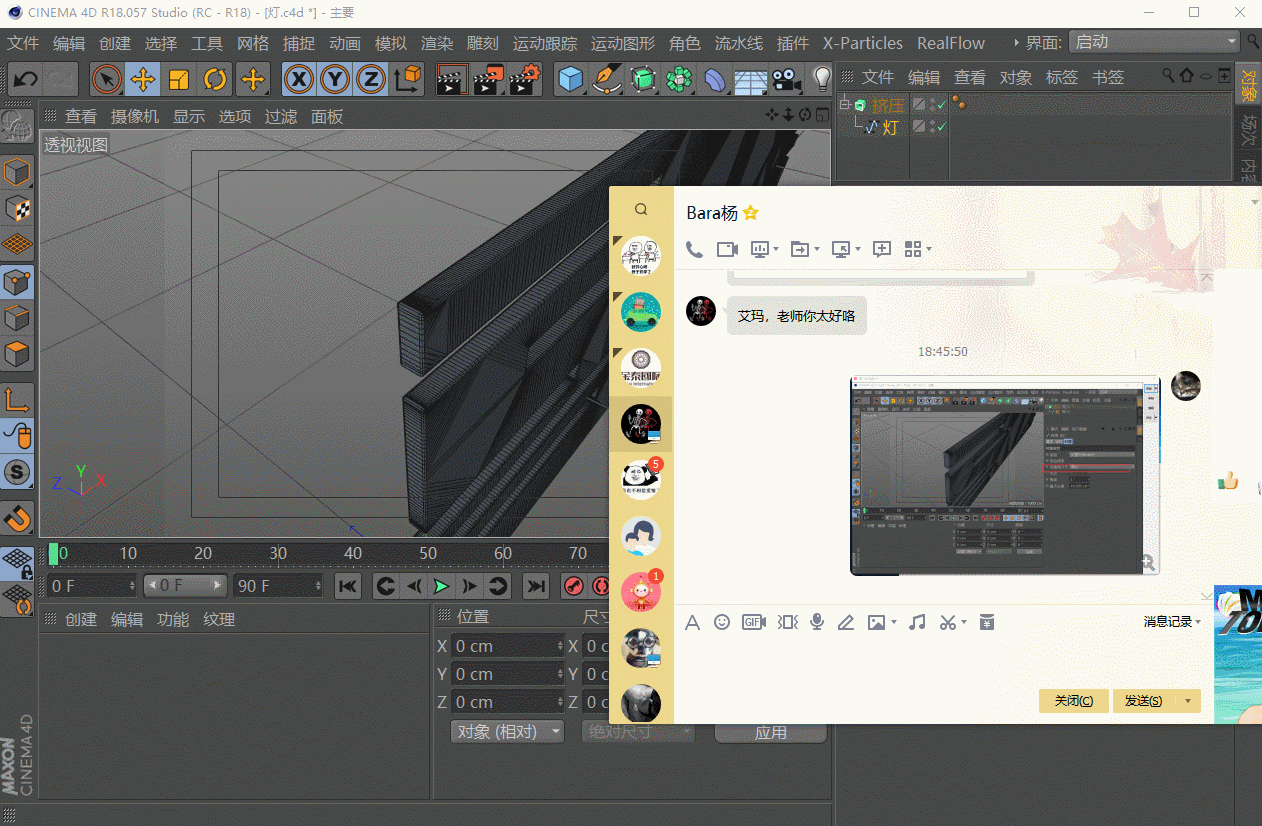The height and width of the screenshot is (826, 1262).
Task: Select the Pen spline tool
Action: click(x=606, y=81)
